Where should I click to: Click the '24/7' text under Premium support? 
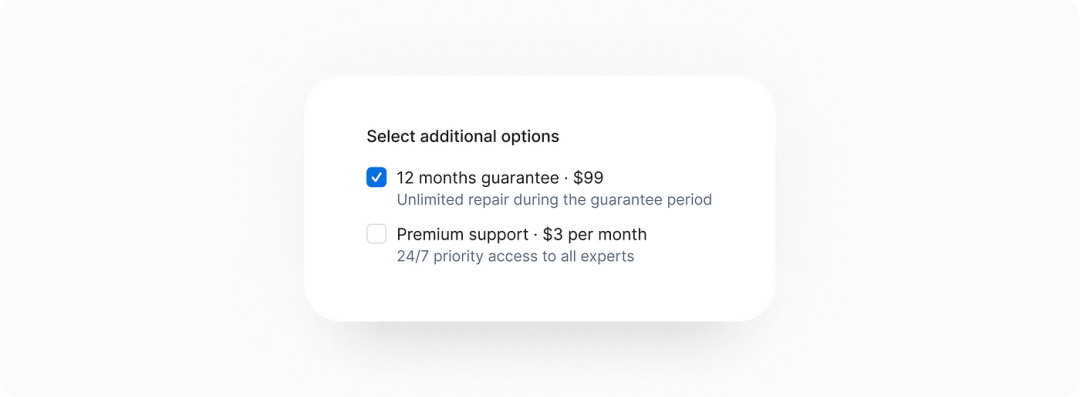[x=411, y=256]
